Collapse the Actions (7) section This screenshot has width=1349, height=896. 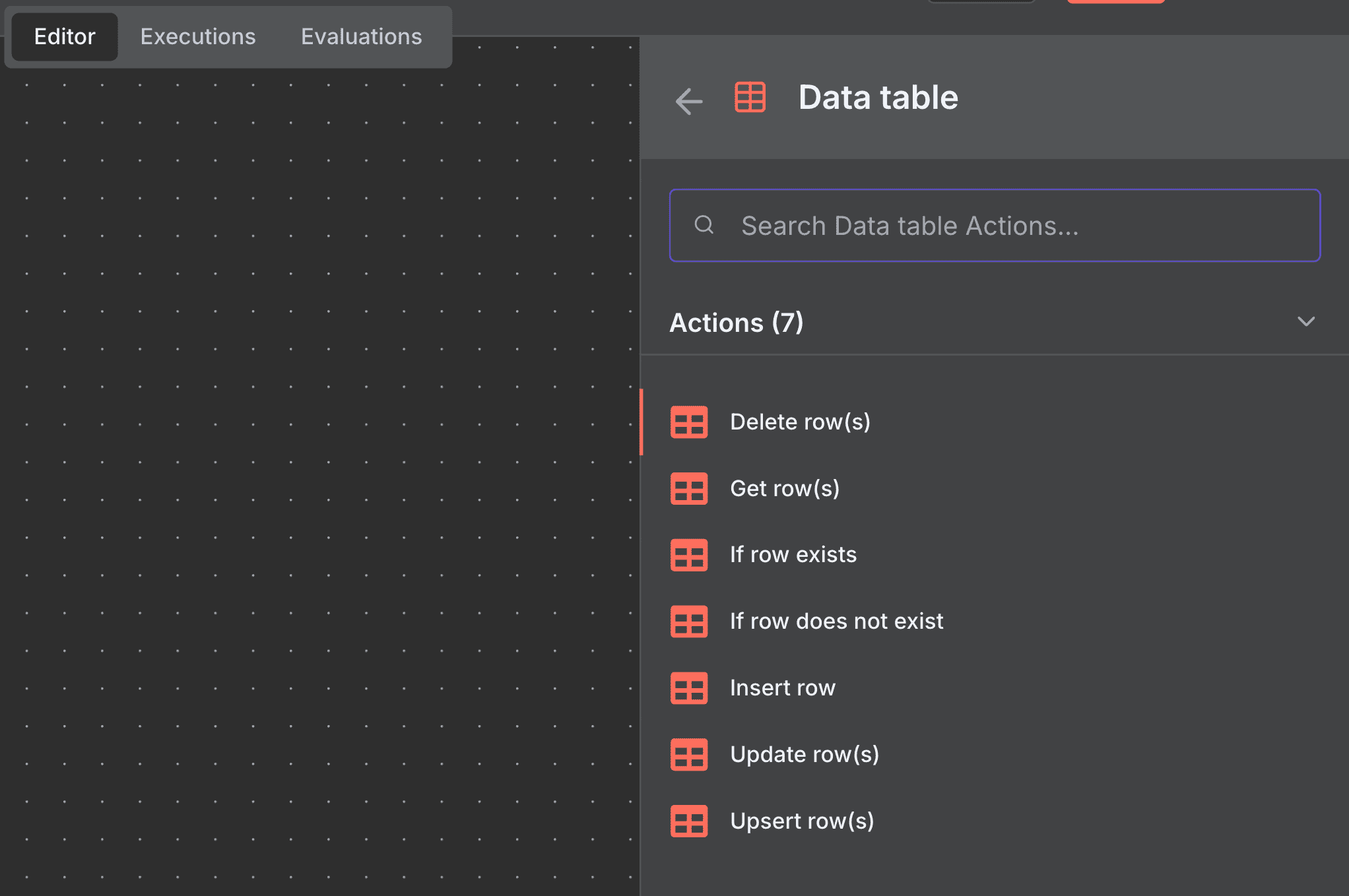[1306, 323]
